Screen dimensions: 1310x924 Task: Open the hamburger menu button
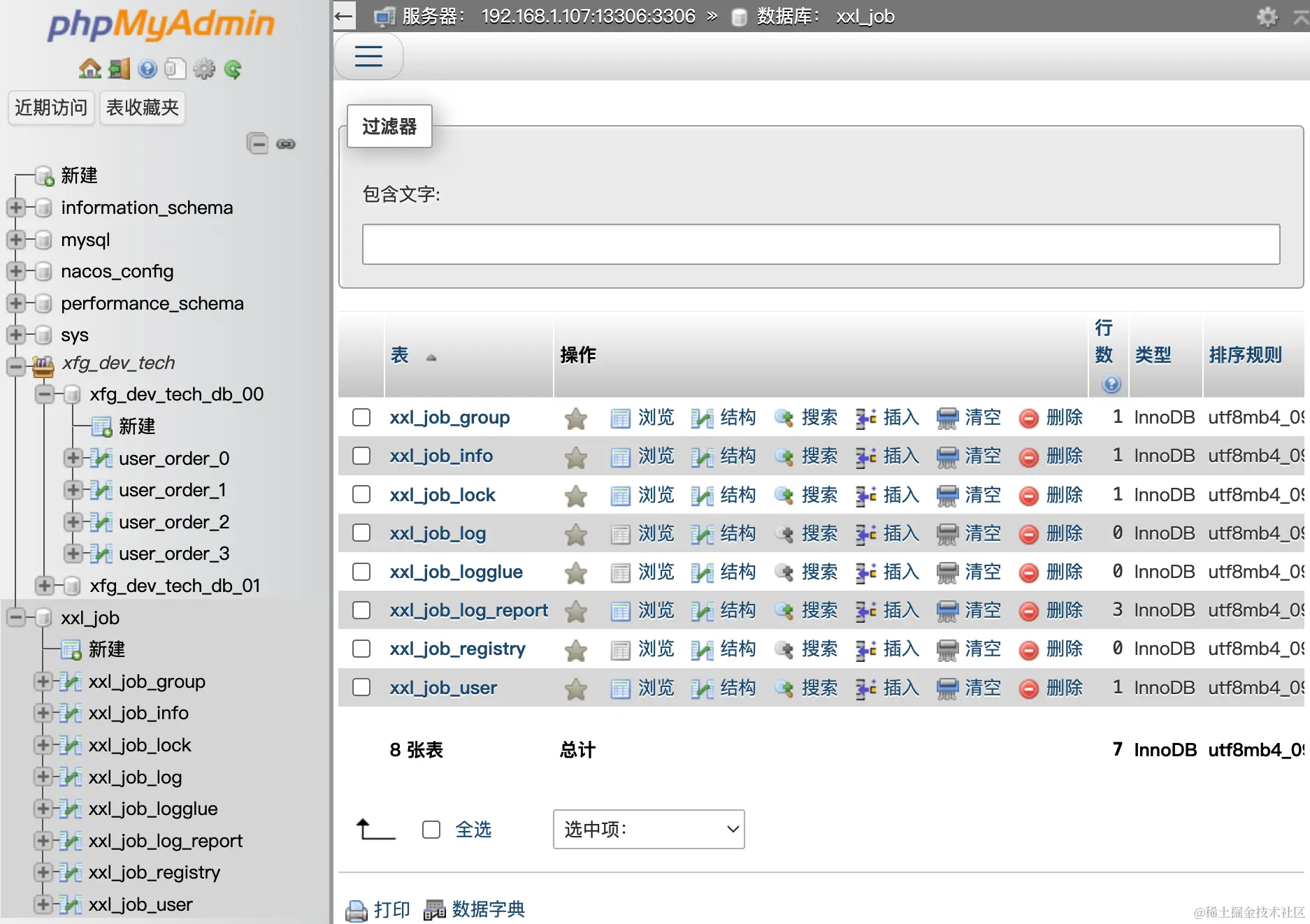point(368,56)
